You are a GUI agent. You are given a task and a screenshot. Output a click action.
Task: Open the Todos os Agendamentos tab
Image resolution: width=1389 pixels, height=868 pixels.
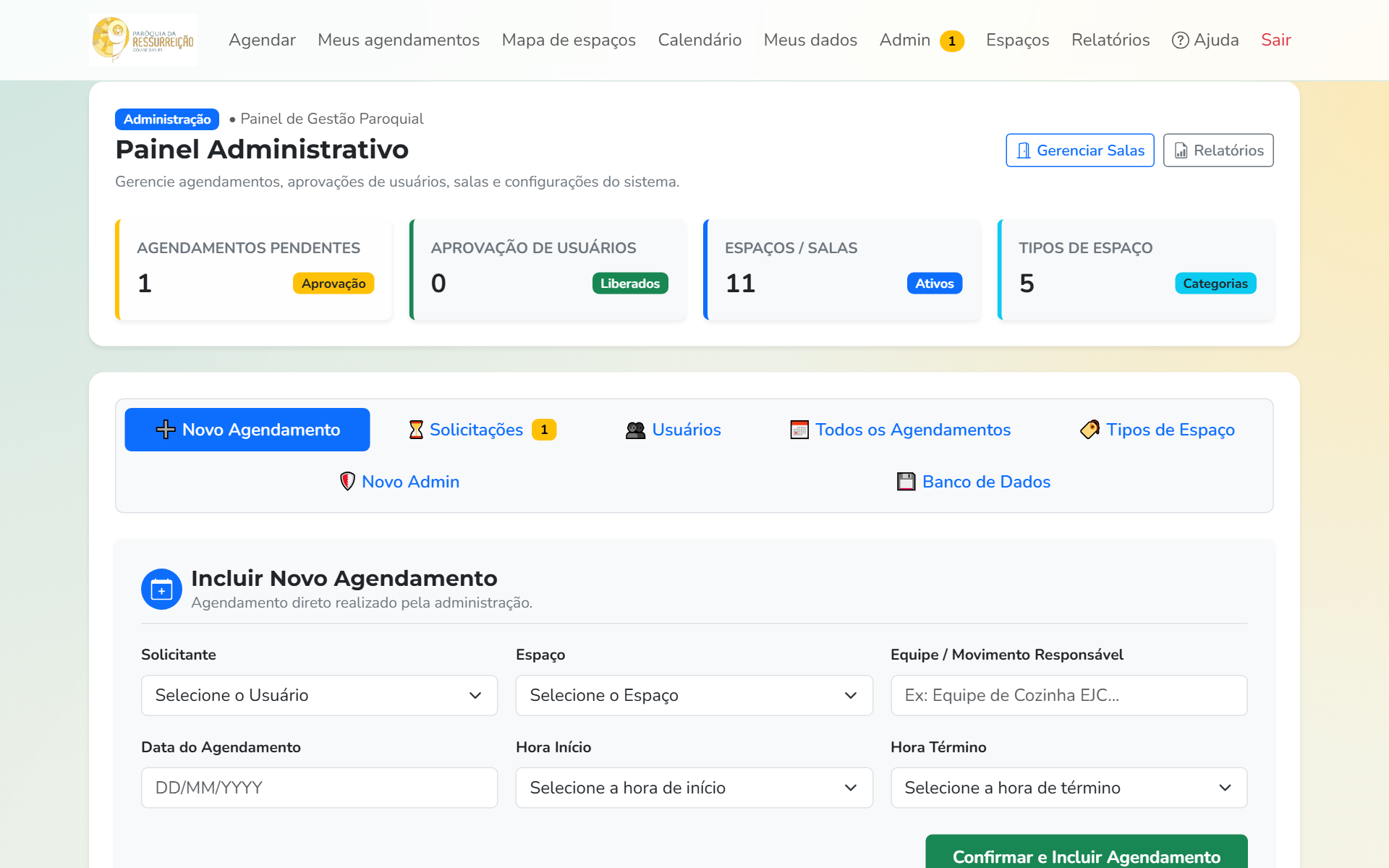tap(900, 430)
